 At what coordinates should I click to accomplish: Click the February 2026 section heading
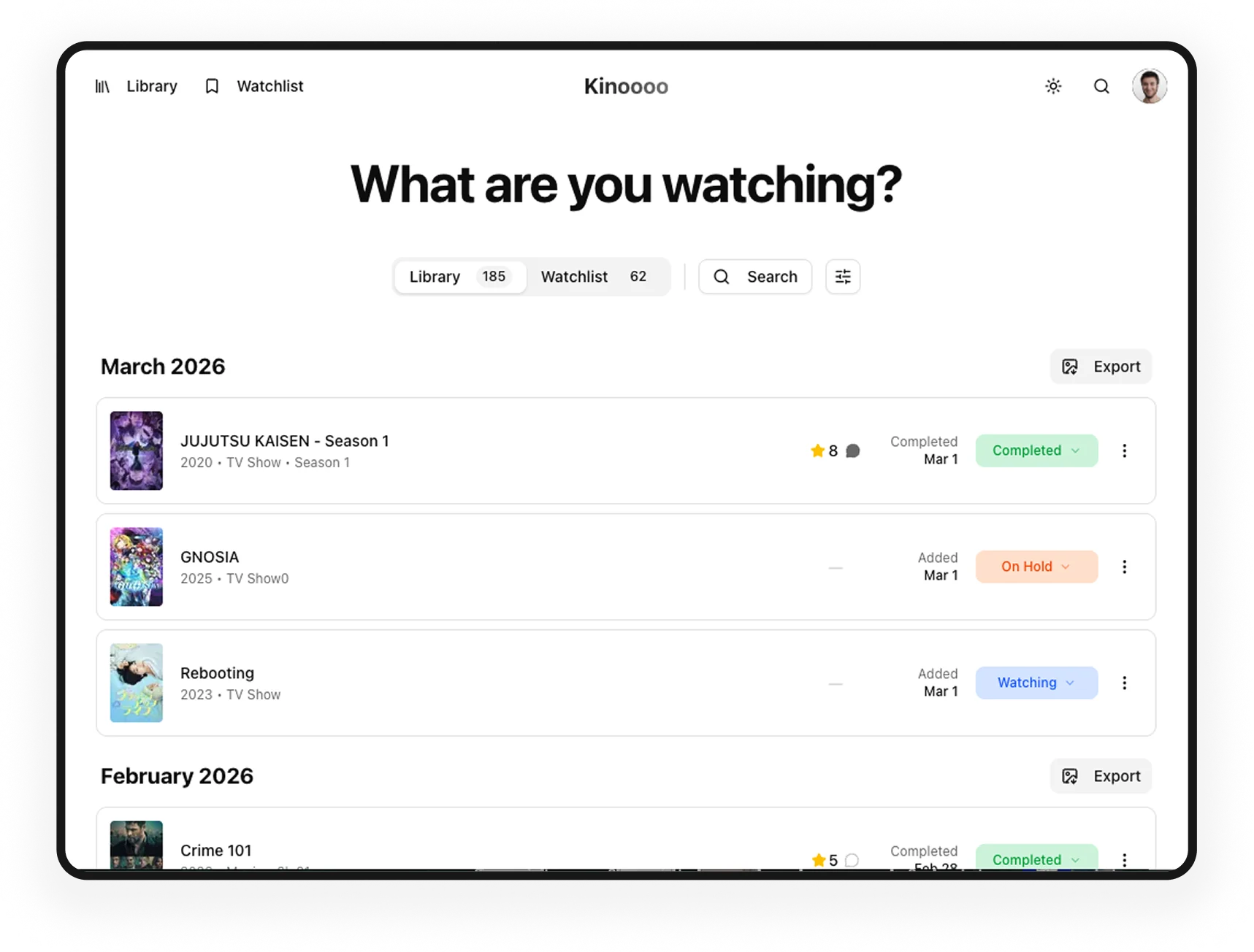click(x=177, y=776)
